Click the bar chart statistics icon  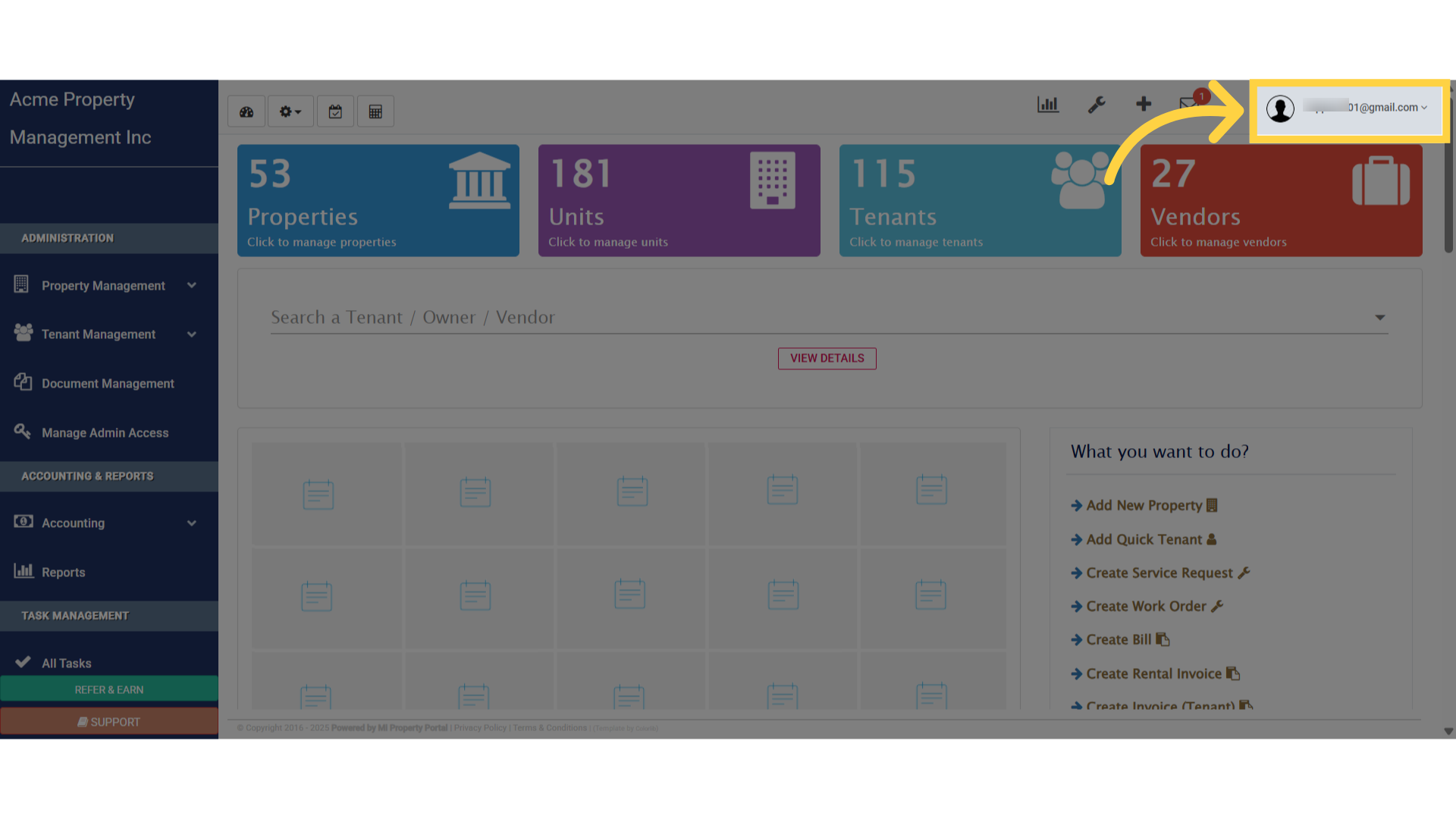[1048, 105]
